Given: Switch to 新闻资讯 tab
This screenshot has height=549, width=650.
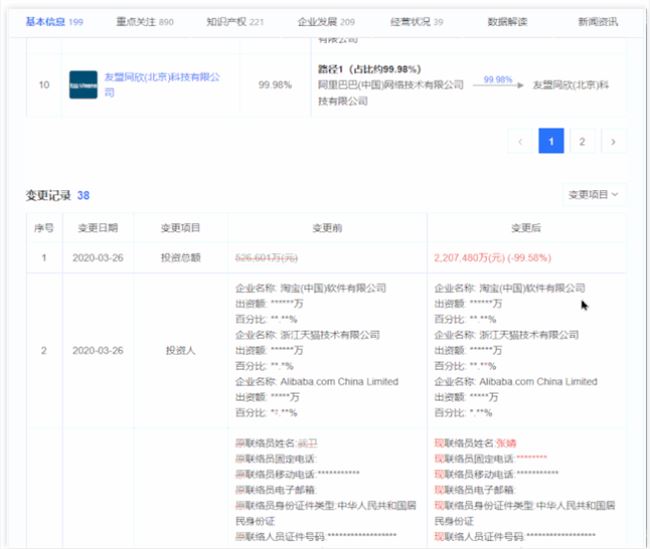Looking at the screenshot, I should click(598, 22).
